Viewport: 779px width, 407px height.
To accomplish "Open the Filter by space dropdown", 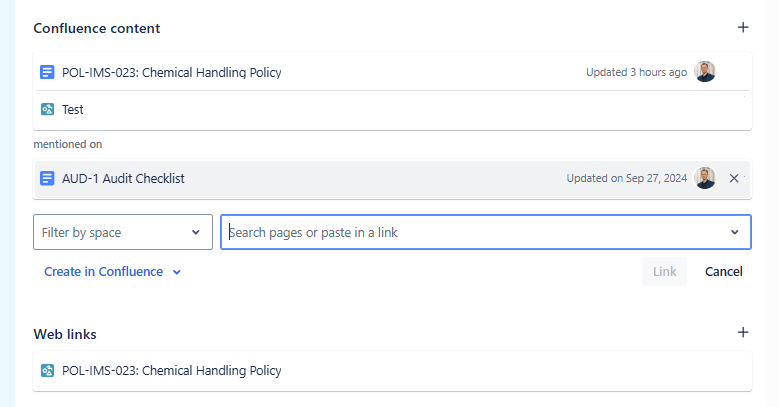I will point(123,232).
